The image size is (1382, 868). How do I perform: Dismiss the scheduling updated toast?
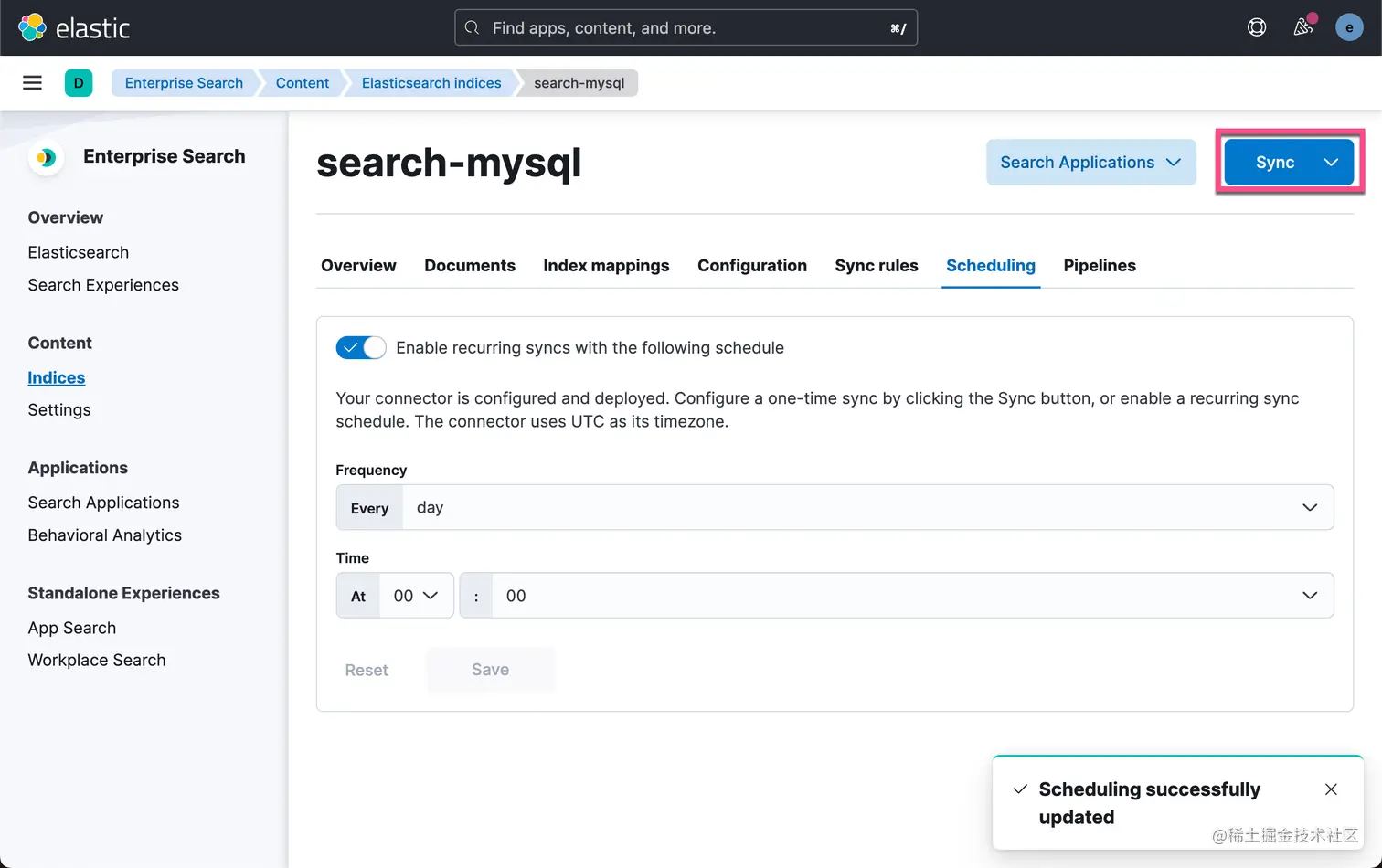pyautogui.click(x=1331, y=789)
